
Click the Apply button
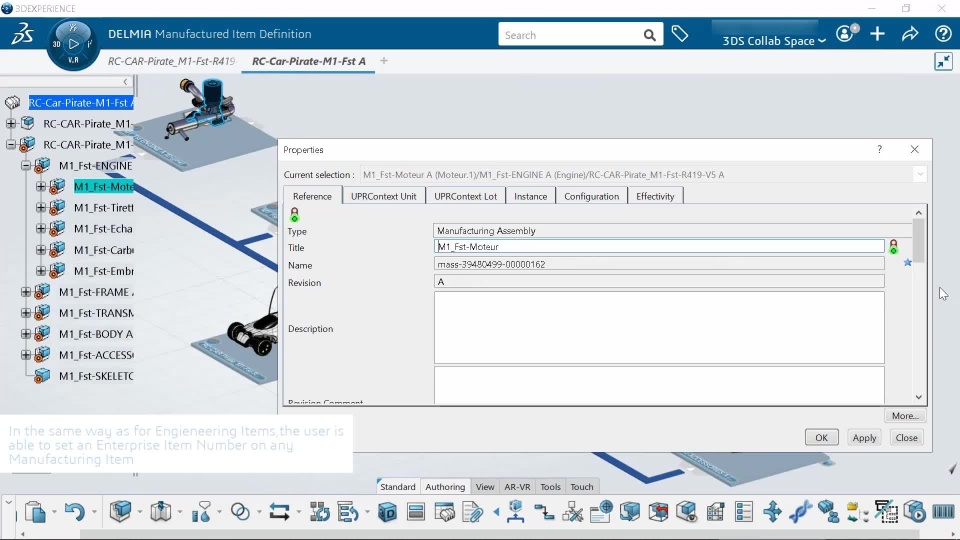[864, 437]
